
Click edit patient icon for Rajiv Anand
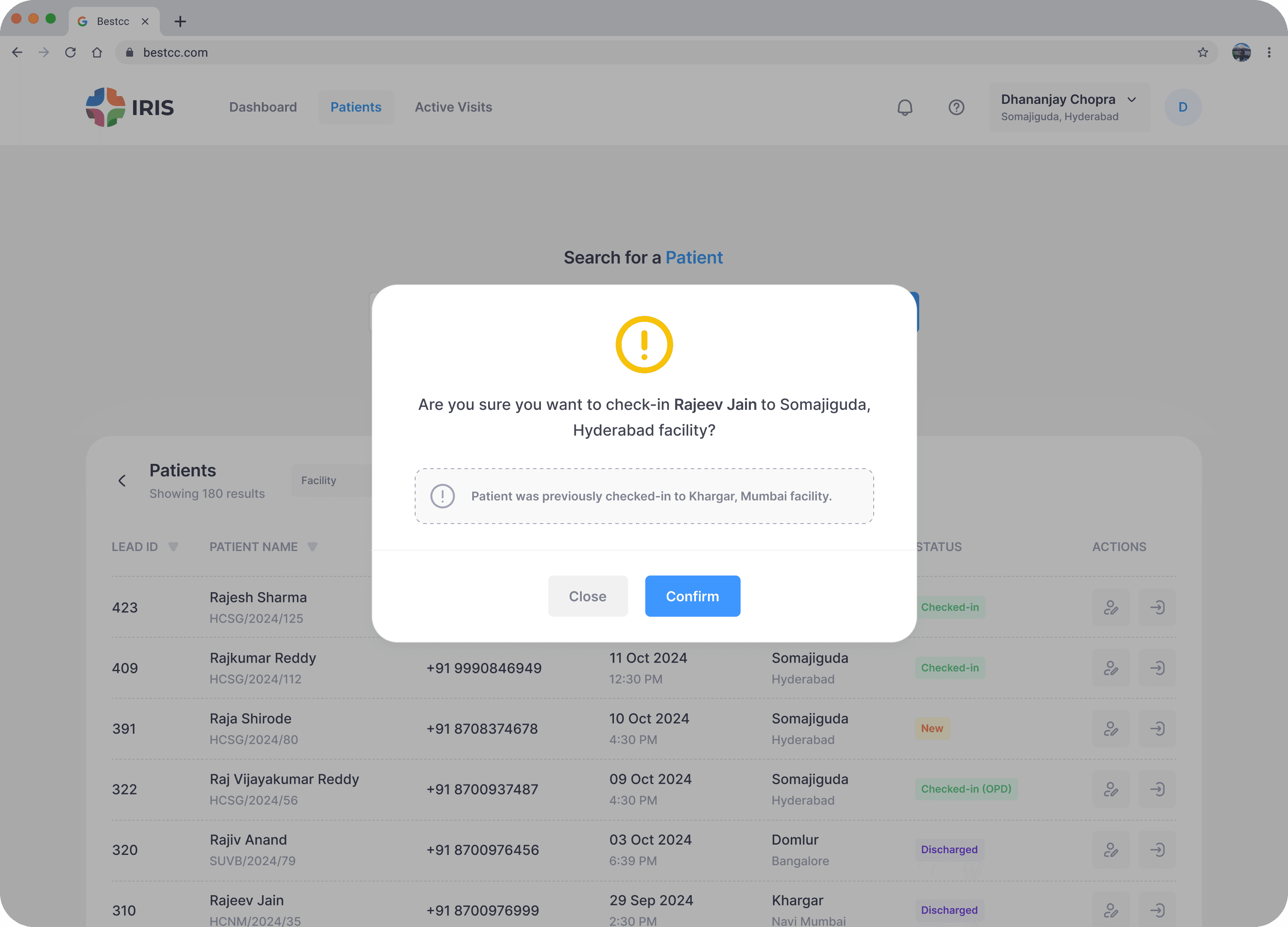(x=1111, y=850)
